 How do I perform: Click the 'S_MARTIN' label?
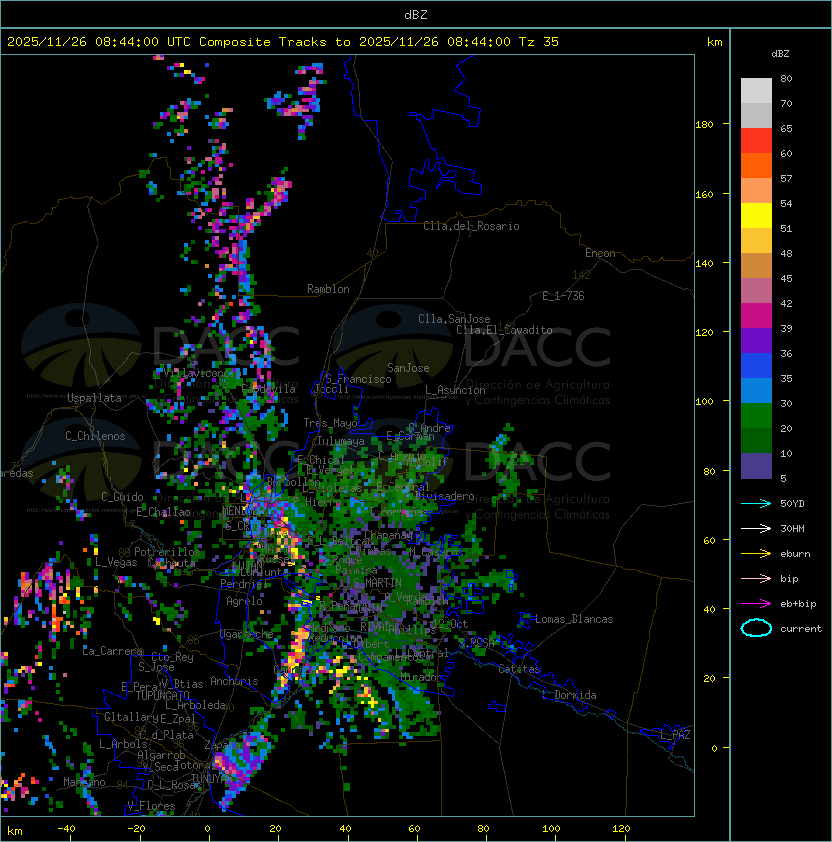pyautogui.click(x=378, y=582)
